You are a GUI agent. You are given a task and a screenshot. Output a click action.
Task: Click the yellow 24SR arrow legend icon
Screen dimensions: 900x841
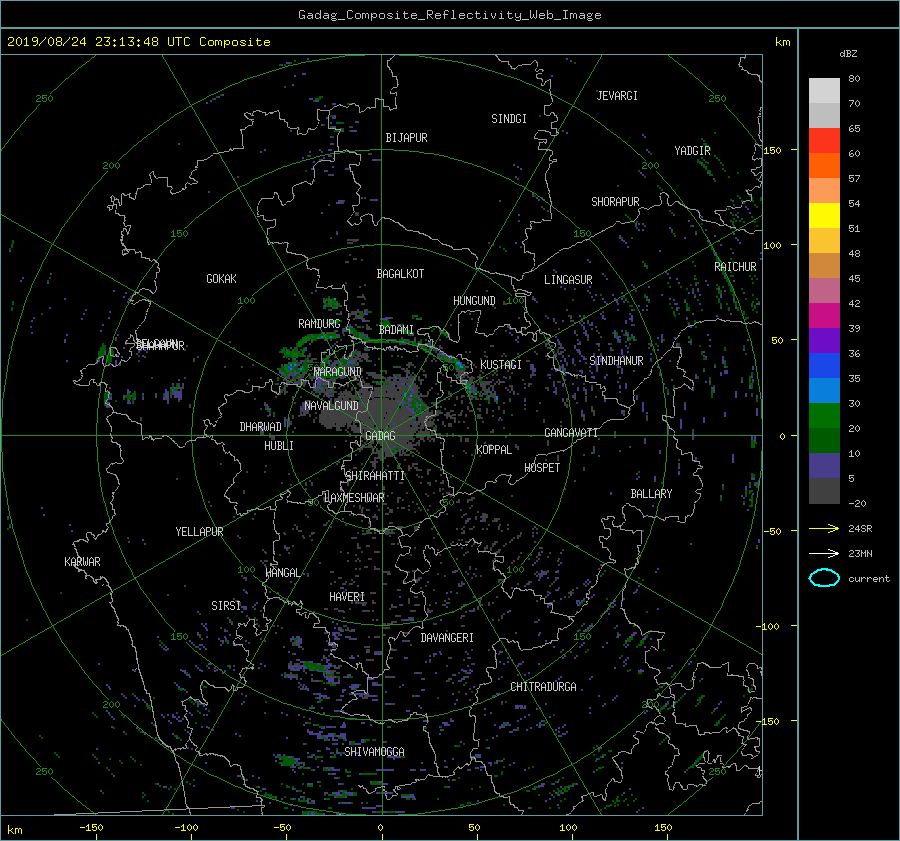[x=824, y=528]
